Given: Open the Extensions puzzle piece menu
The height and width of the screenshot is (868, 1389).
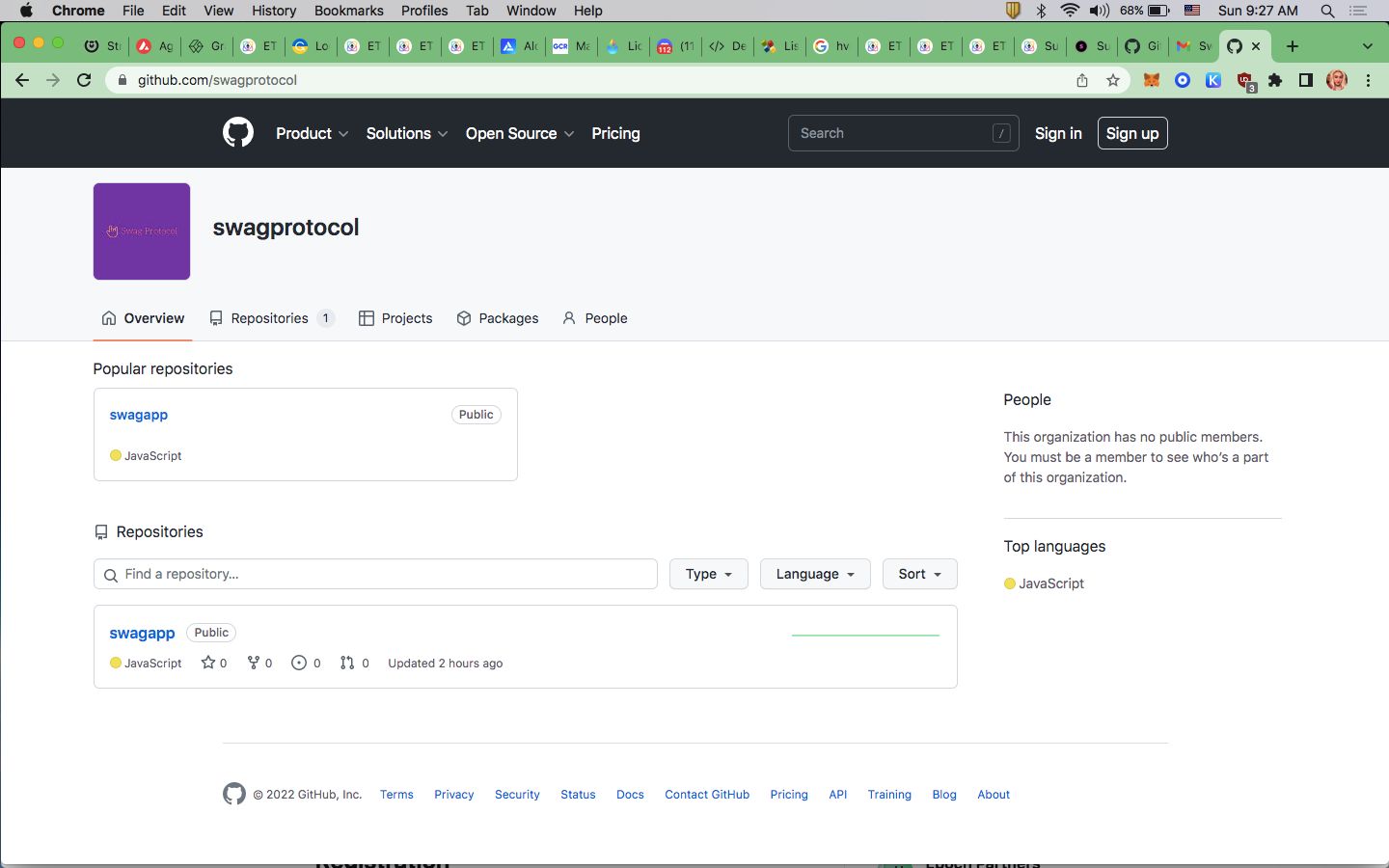Looking at the screenshot, I should [1275, 80].
